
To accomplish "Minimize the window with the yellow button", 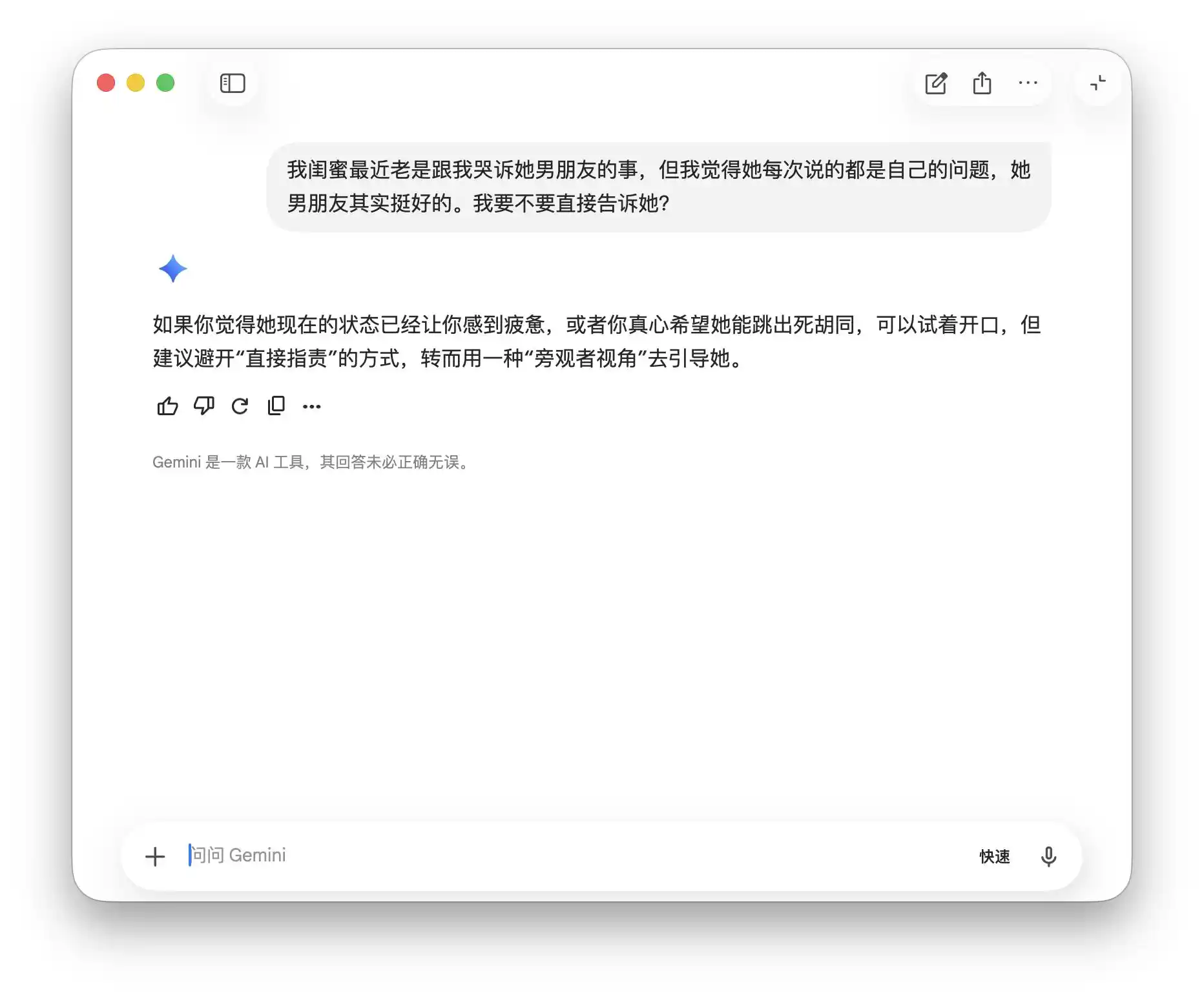I will pyautogui.click(x=136, y=83).
